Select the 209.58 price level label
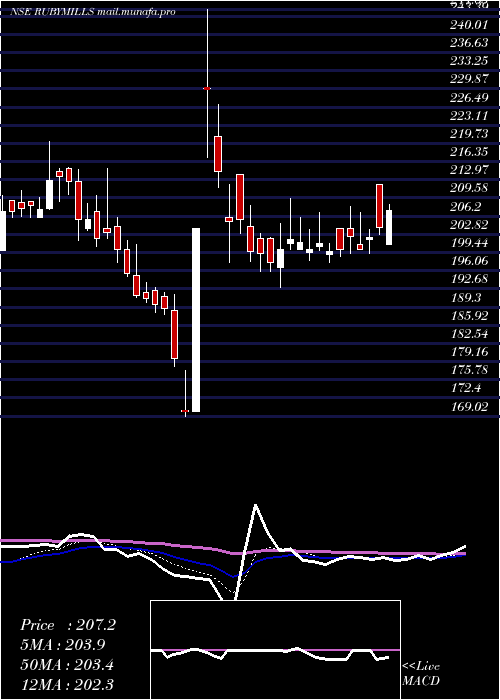500x700 pixels. click(x=469, y=188)
